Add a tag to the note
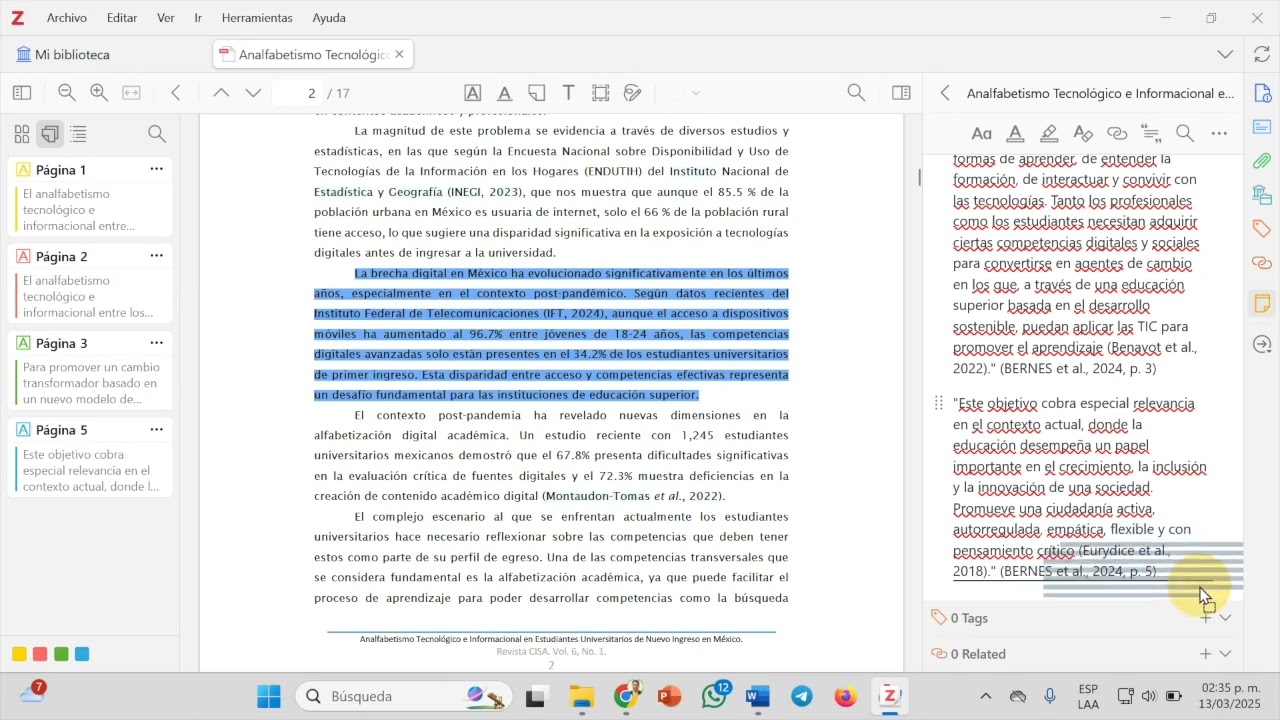1280x720 pixels. [x=1205, y=618]
